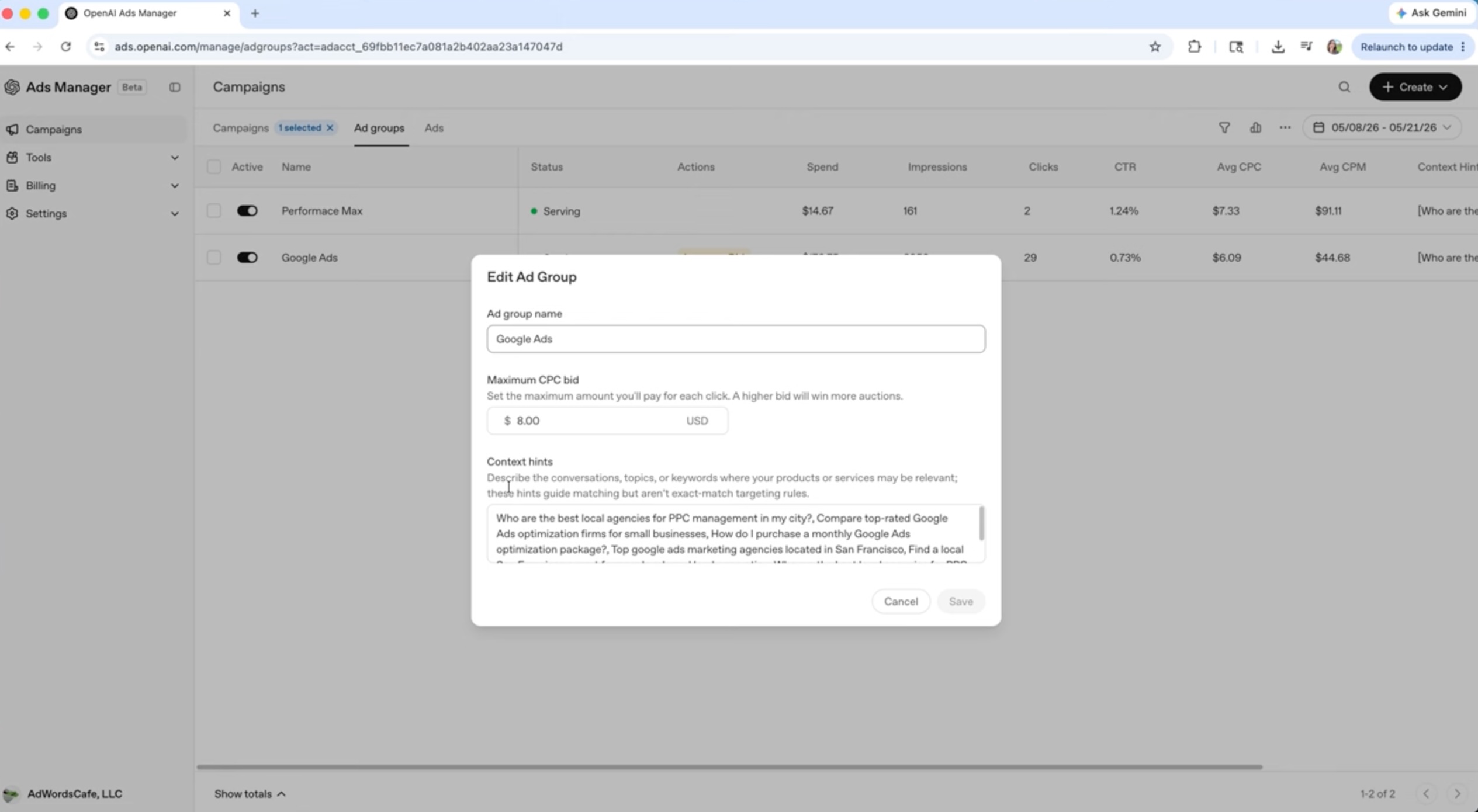The width and height of the screenshot is (1478, 812).
Task: Click the Performace Max ad group name
Action: 322,211
